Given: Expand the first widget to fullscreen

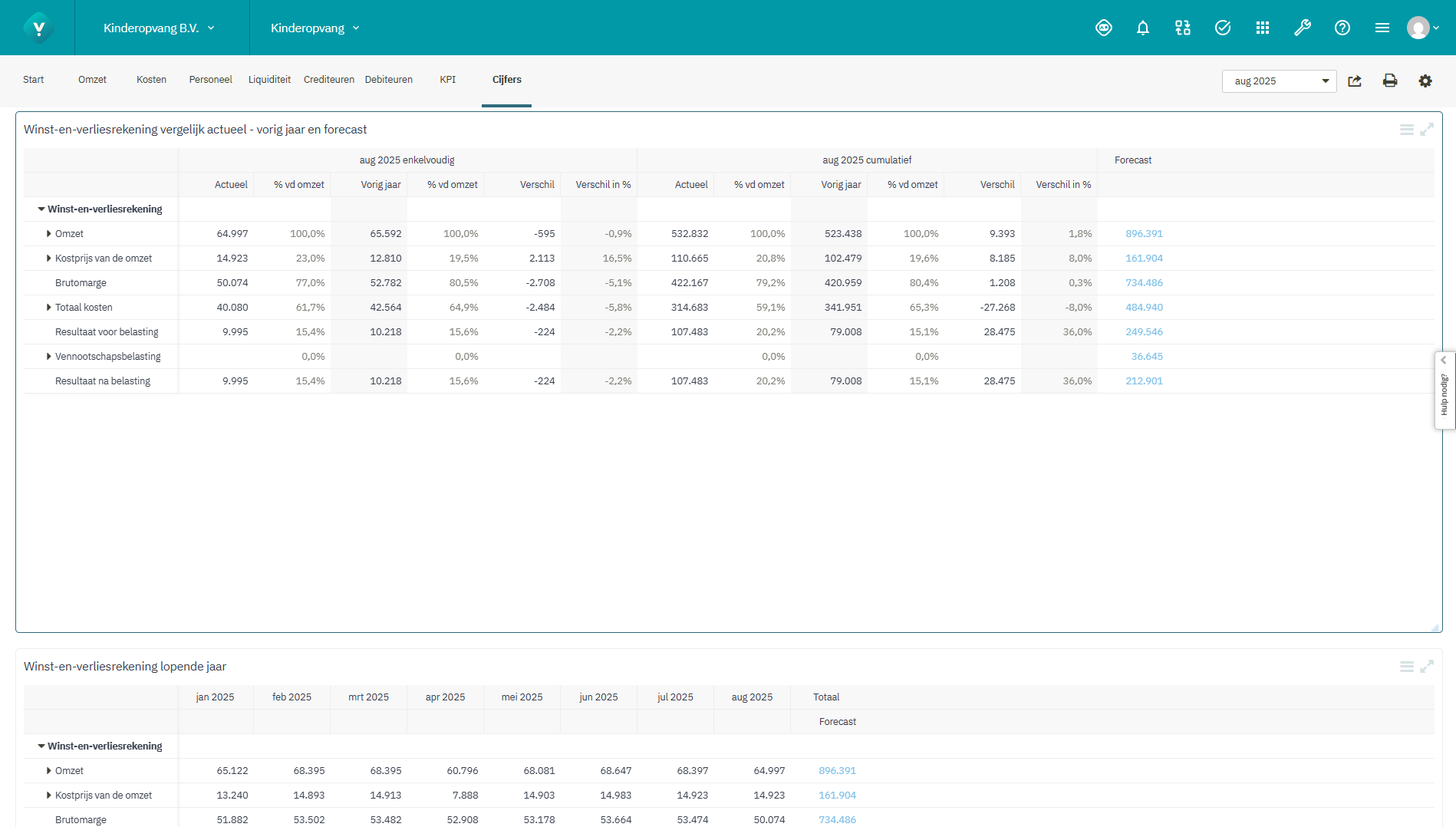Looking at the screenshot, I should click(1427, 130).
